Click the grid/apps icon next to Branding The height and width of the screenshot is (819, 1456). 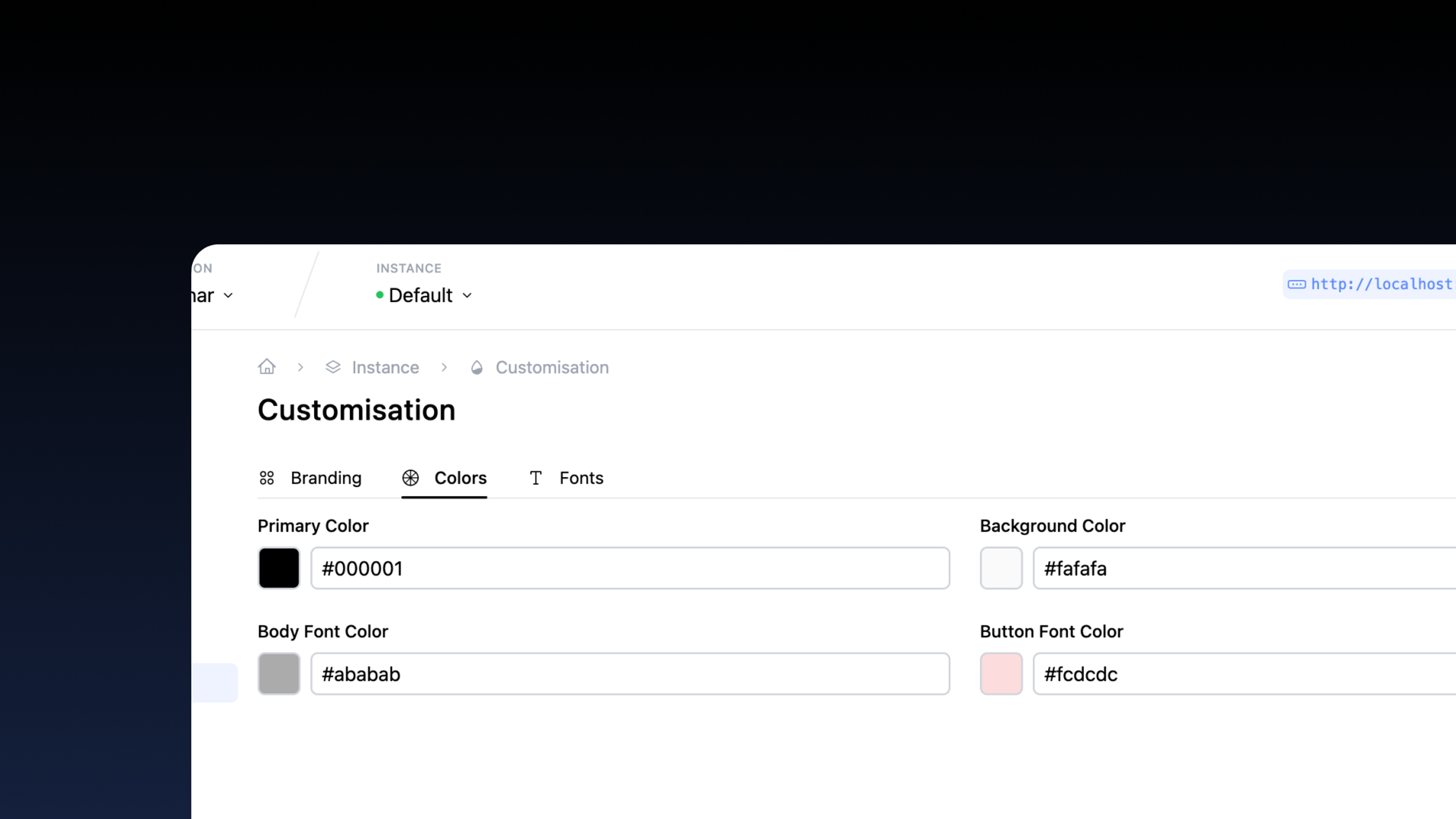pos(267,477)
